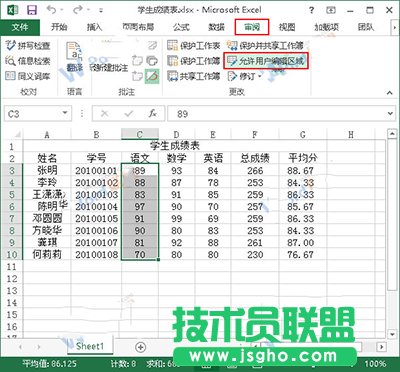Click 共享工作簿 share workbook
This screenshot has height=372, width=400.
coord(194,76)
